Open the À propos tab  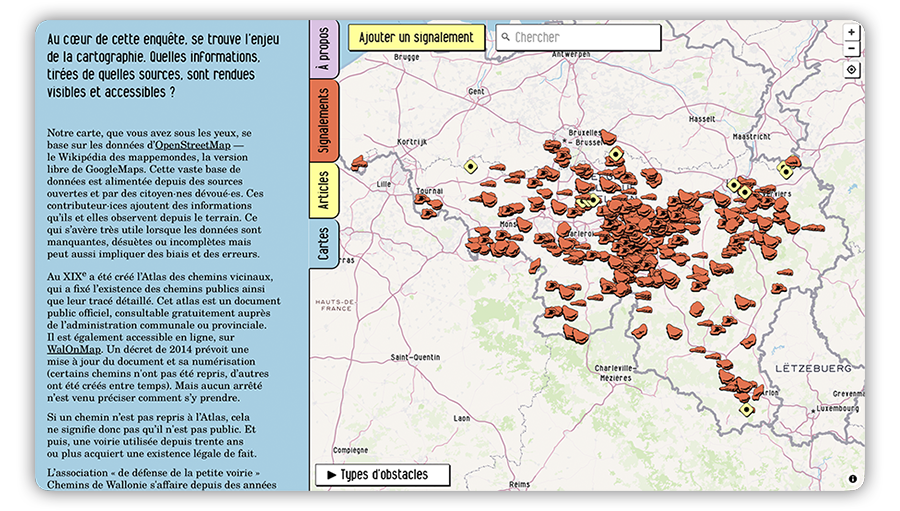[x=324, y=49]
